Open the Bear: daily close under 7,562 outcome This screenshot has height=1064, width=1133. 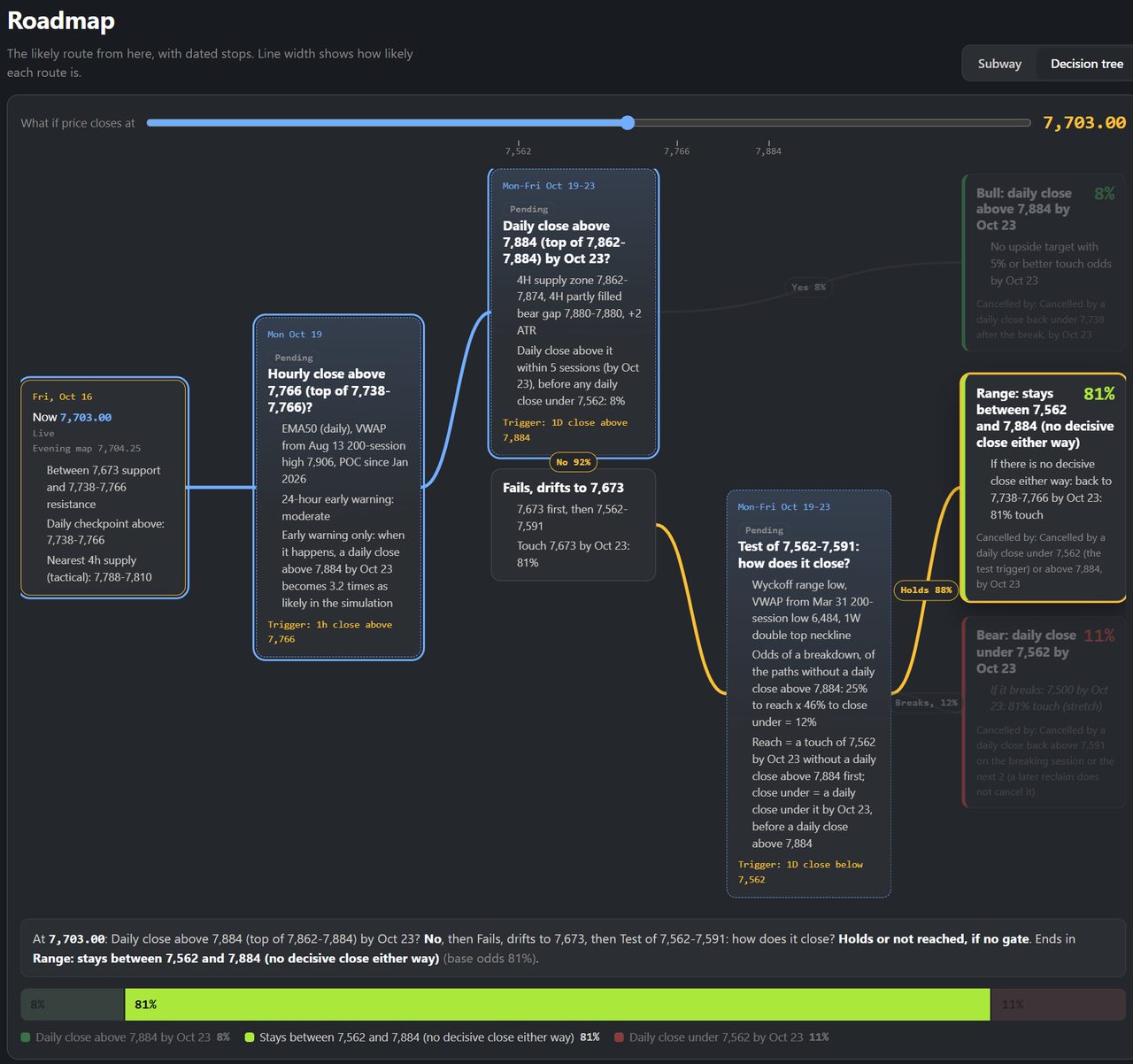(1044, 713)
